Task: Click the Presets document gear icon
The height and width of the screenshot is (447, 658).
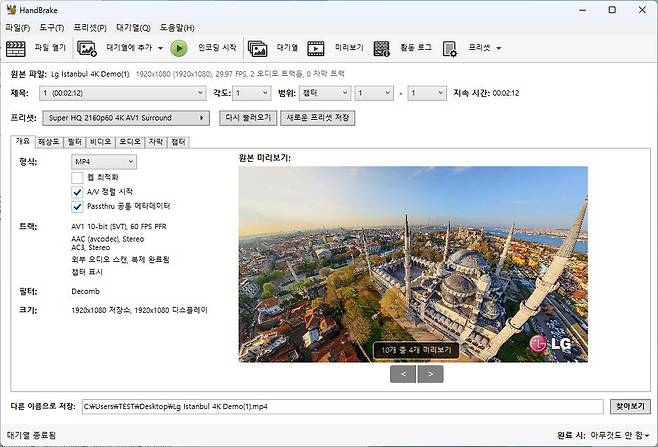Action: point(449,48)
